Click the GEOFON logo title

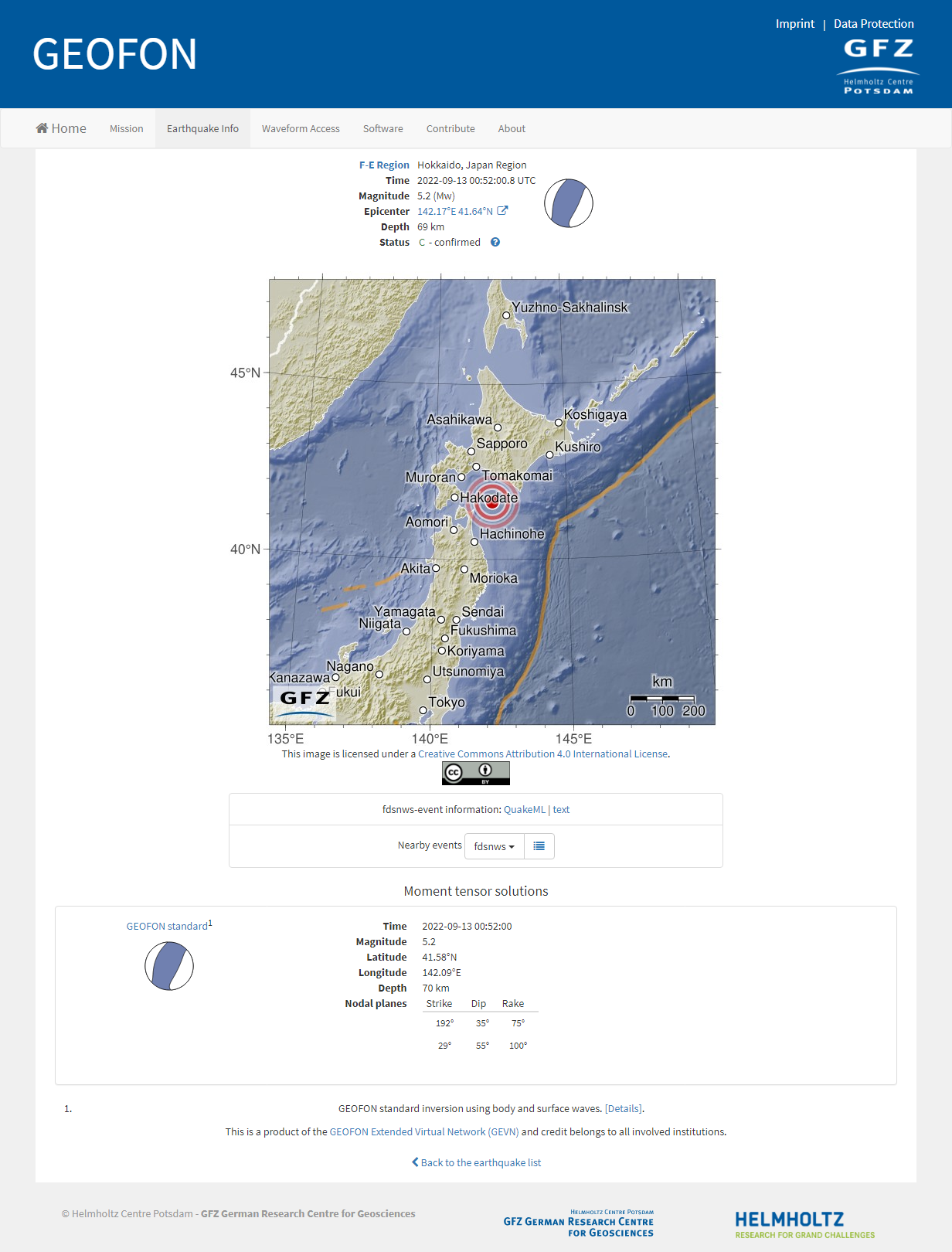click(x=114, y=54)
